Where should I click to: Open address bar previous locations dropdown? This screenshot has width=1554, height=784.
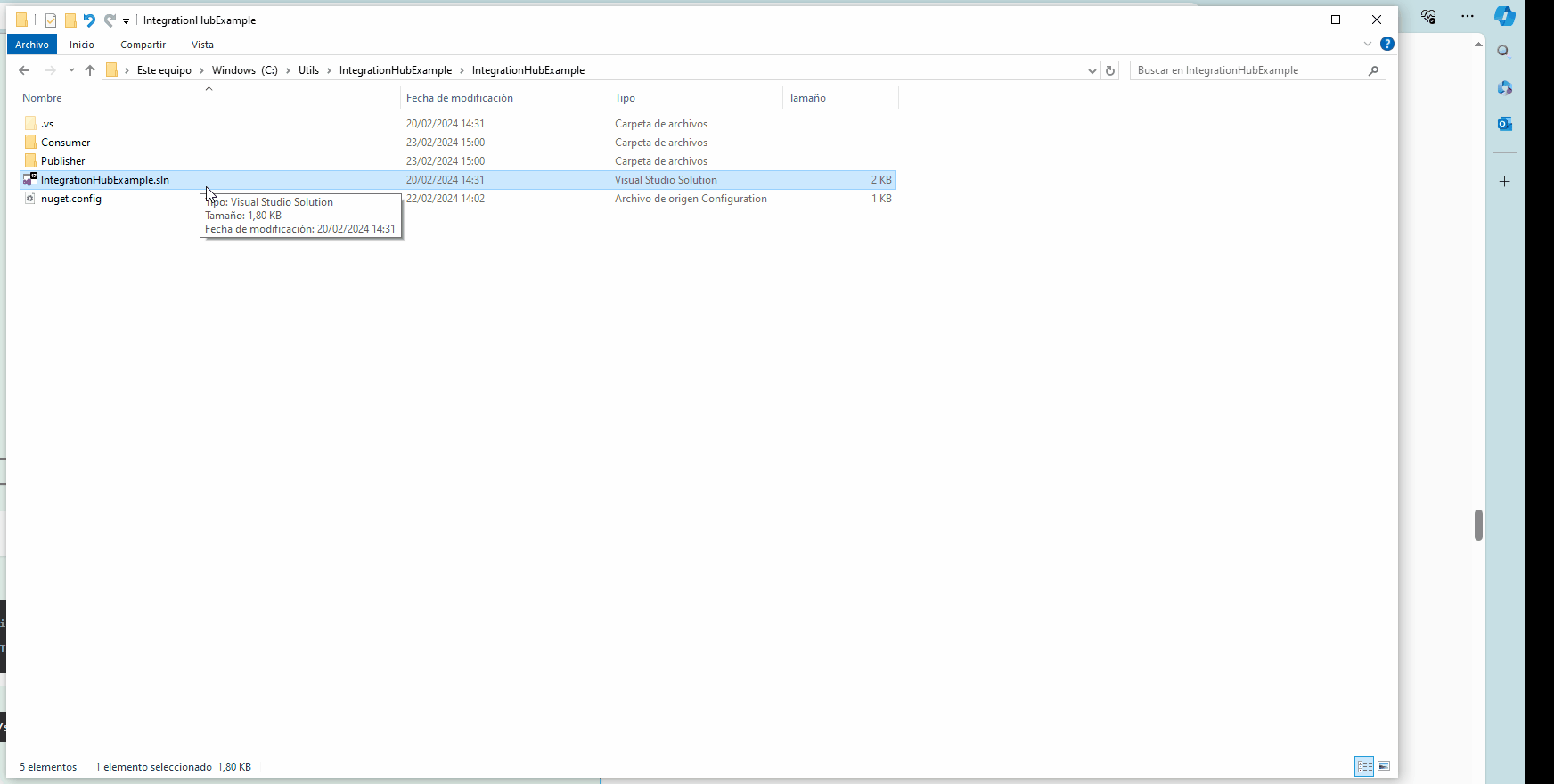click(1092, 70)
